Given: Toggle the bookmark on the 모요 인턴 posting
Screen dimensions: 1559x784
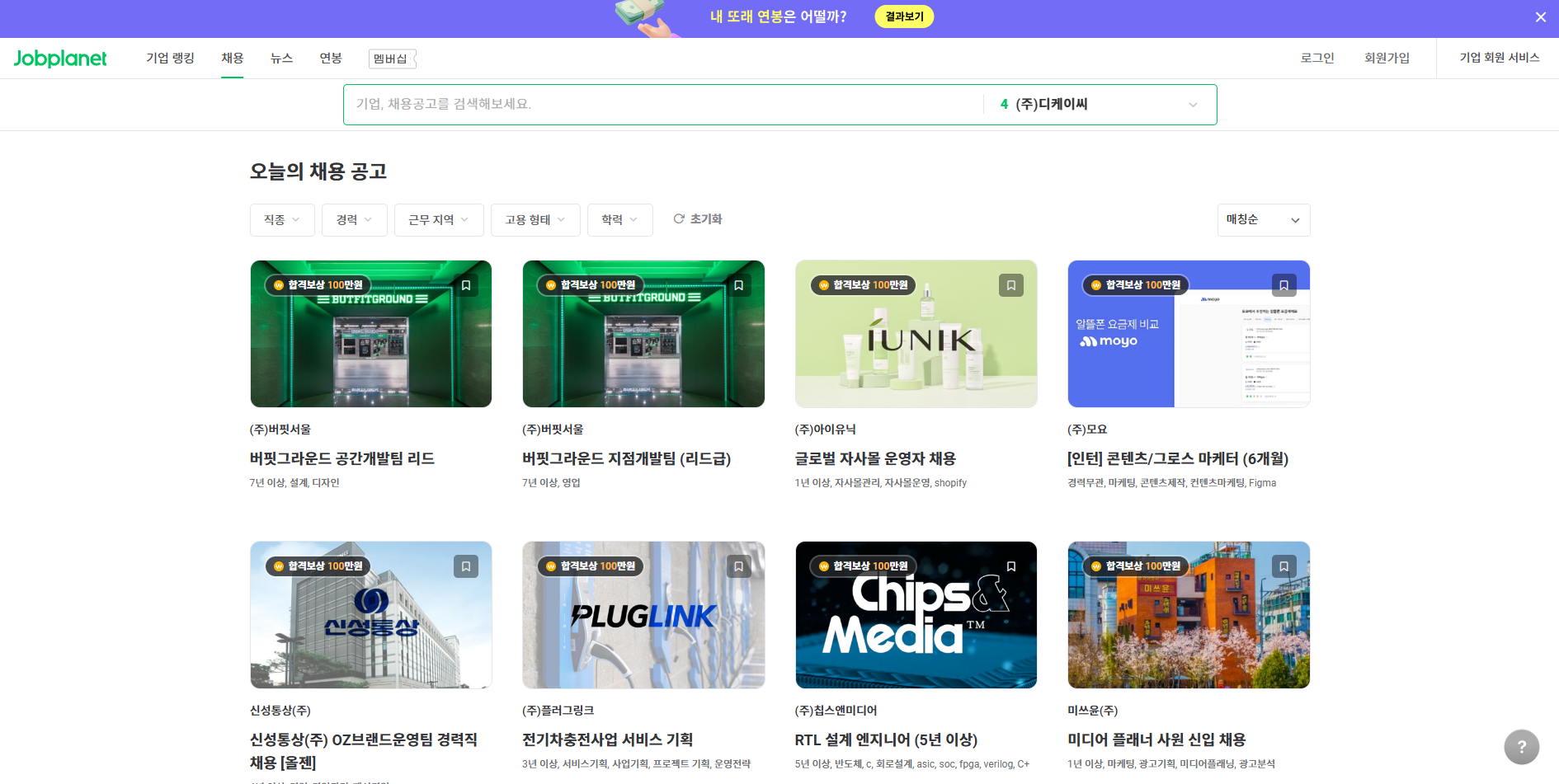Looking at the screenshot, I should pyautogui.click(x=1283, y=284).
